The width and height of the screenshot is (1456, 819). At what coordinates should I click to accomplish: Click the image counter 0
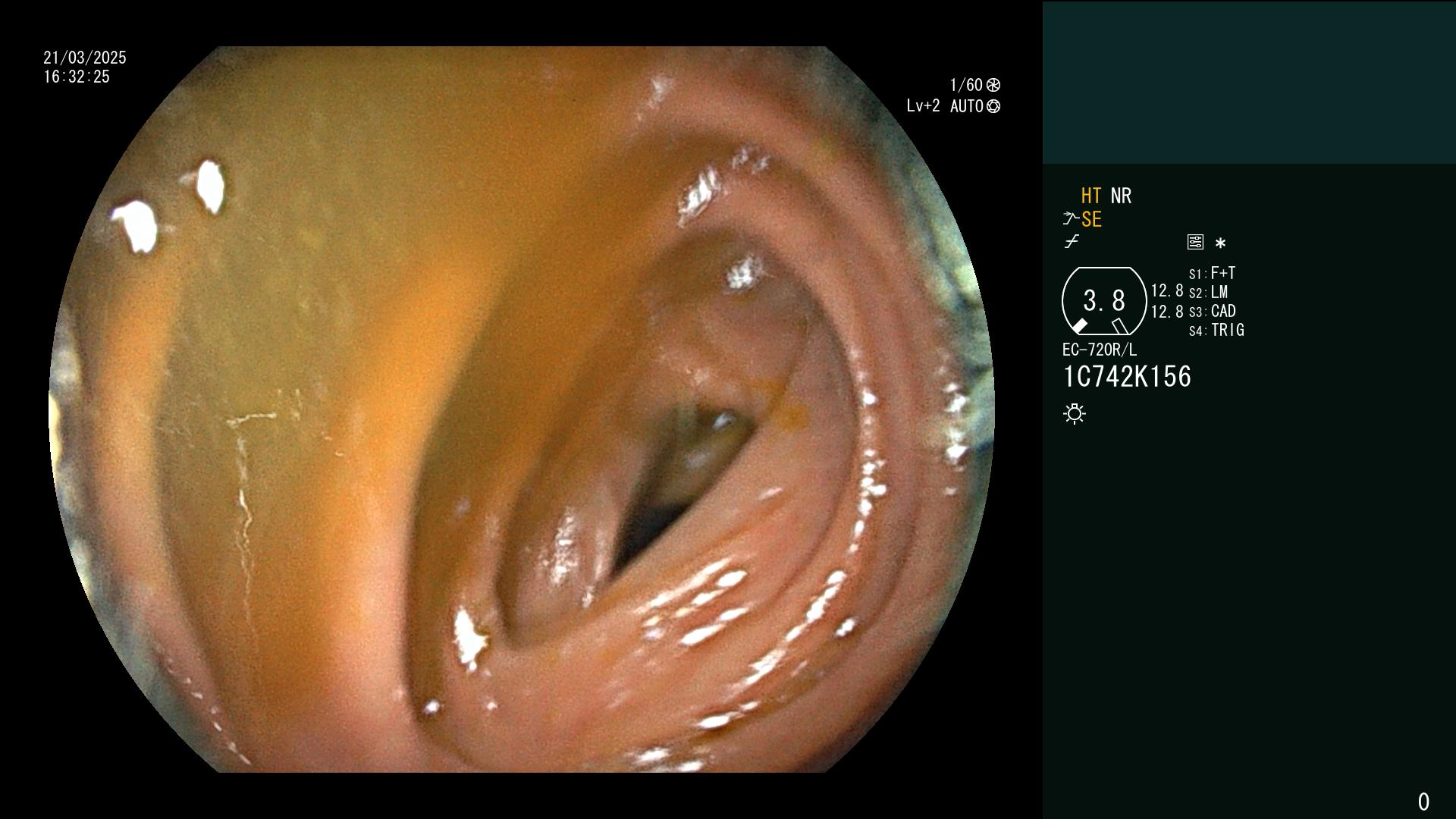tap(1423, 802)
